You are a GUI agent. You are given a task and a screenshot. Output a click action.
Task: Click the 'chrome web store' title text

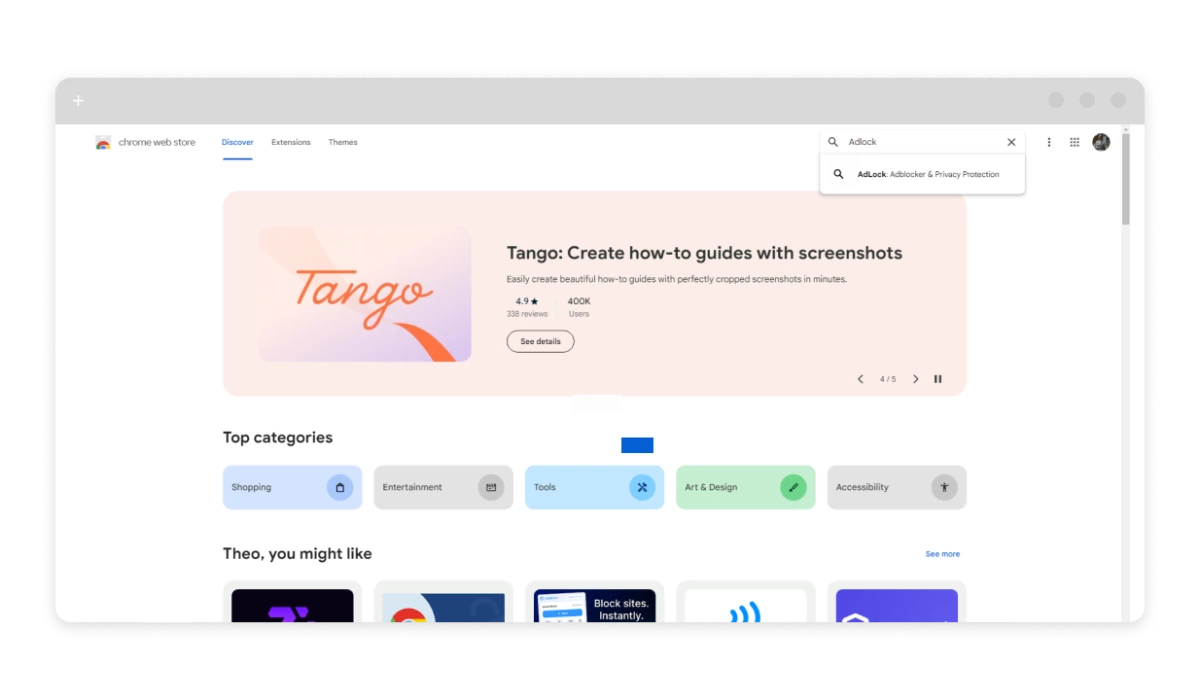click(x=157, y=142)
